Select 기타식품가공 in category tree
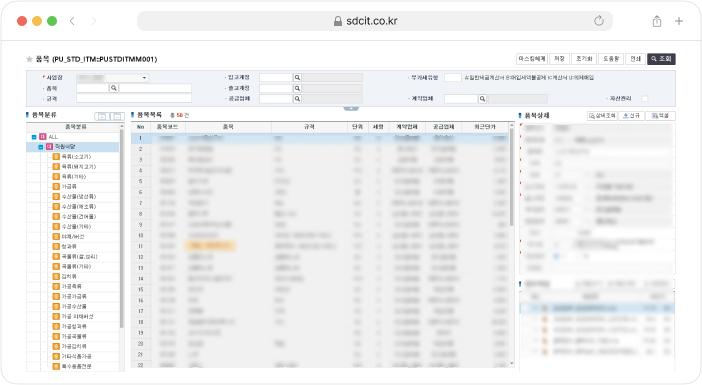The width and height of the screenshot is (702, 385). [x=77, y=356]
